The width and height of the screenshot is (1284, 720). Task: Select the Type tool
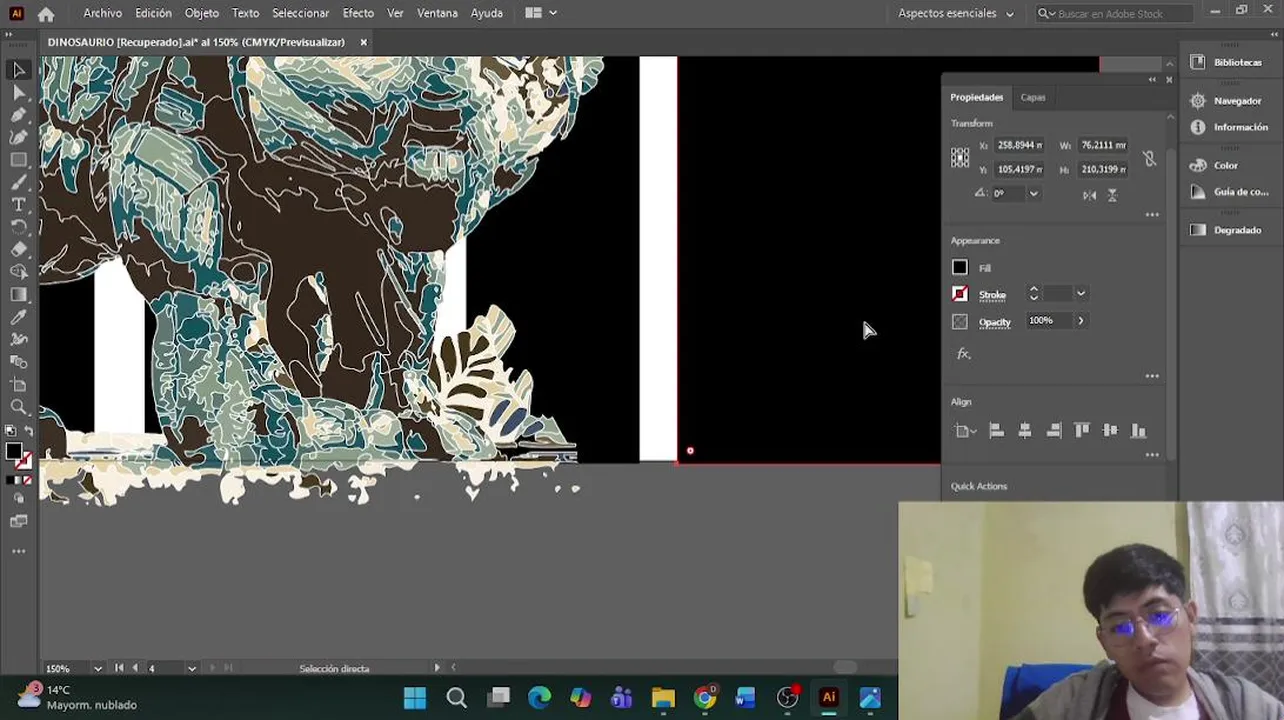[x=18, y=205]
